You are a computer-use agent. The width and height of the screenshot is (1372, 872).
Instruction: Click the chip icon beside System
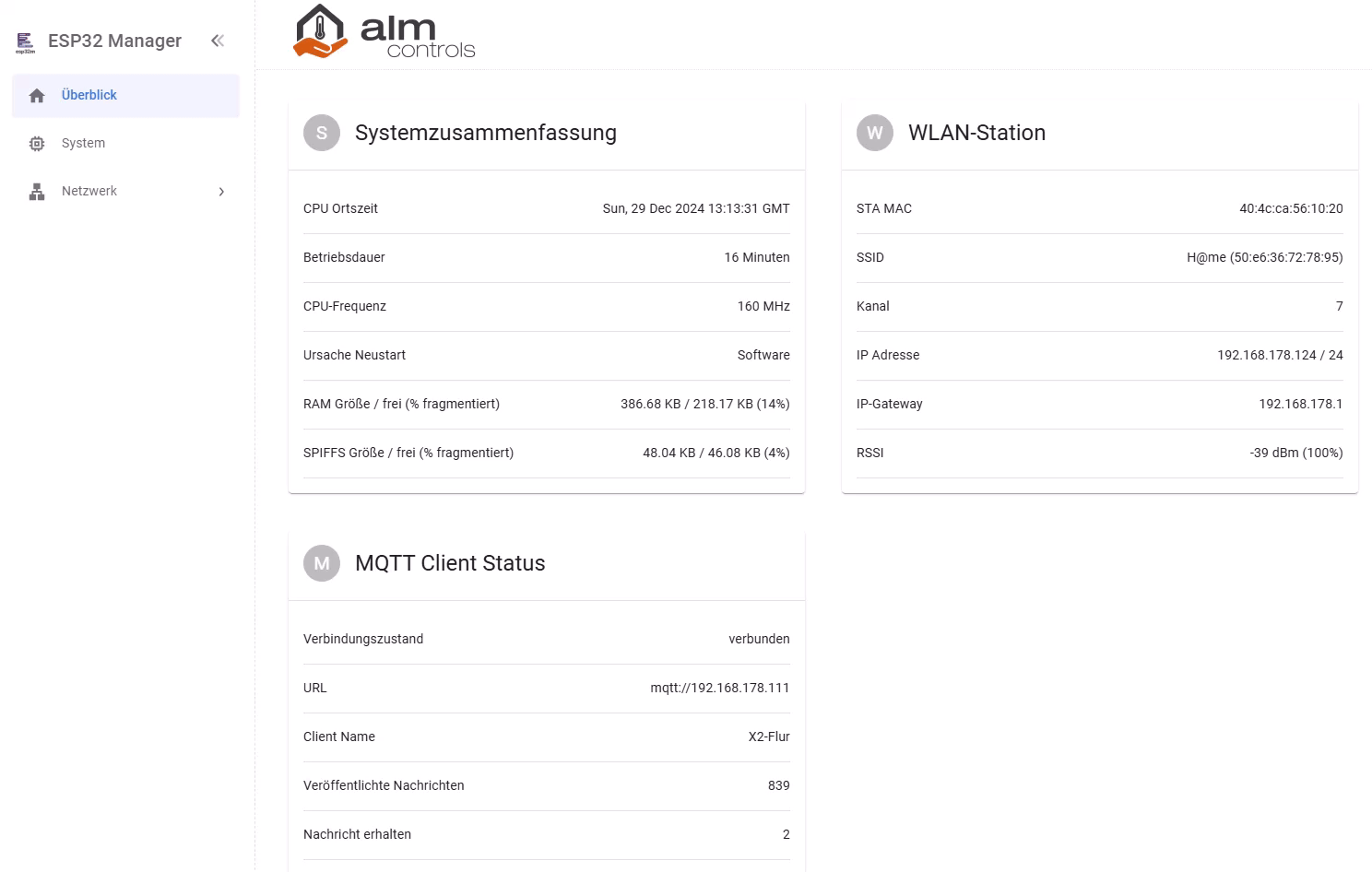tap(37, 144)
